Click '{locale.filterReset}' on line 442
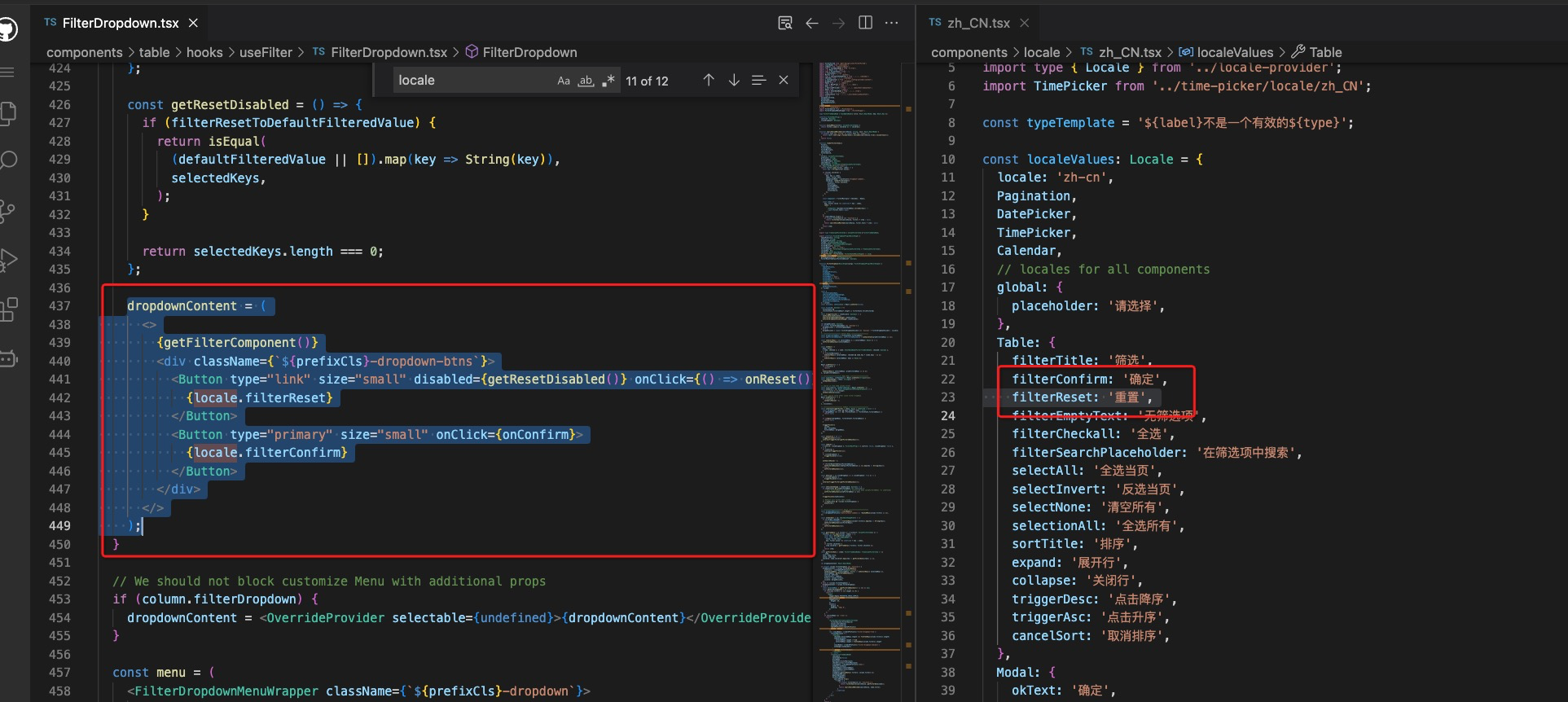 259,398
